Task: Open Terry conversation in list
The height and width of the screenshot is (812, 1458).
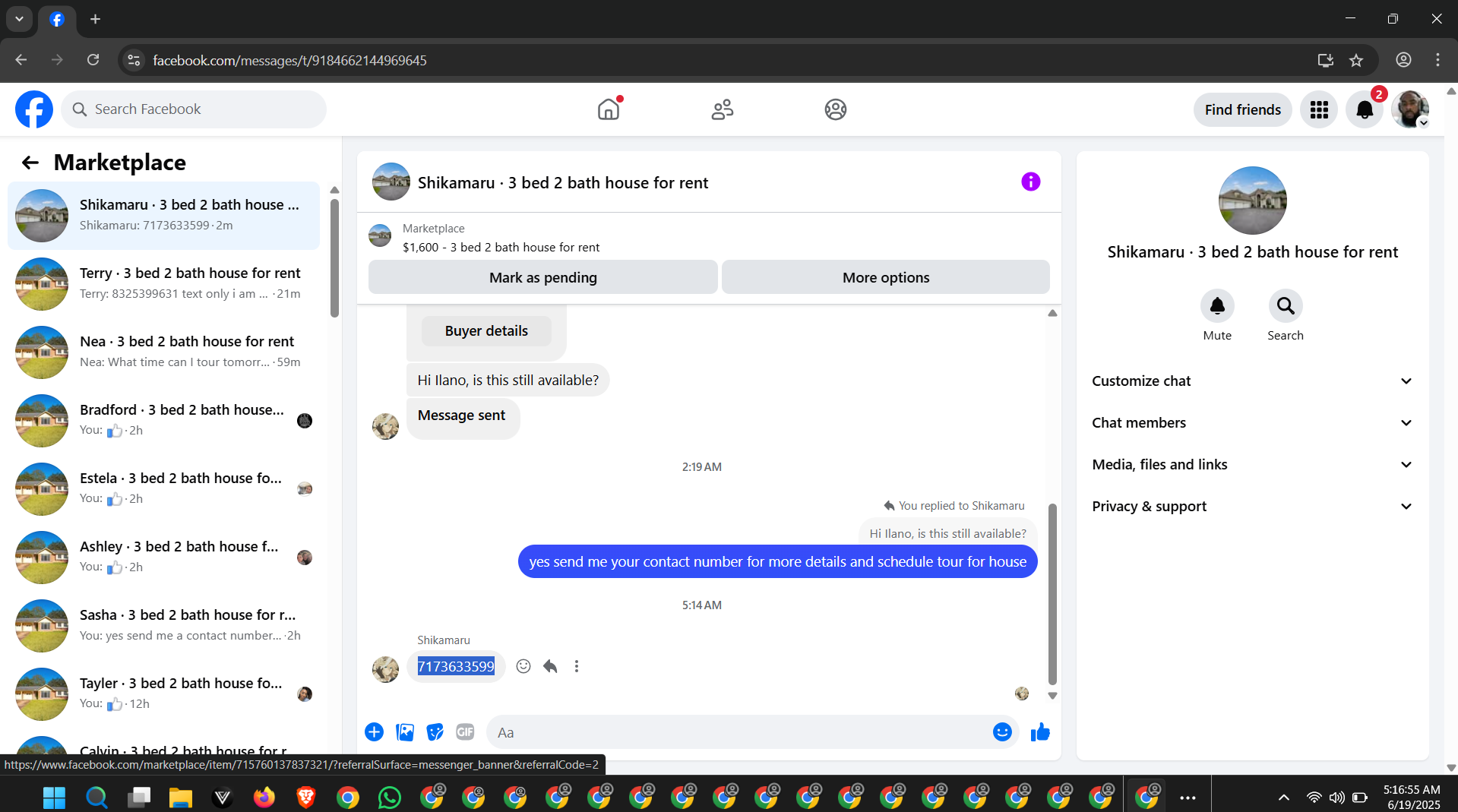Action: (x=163, y=284)
